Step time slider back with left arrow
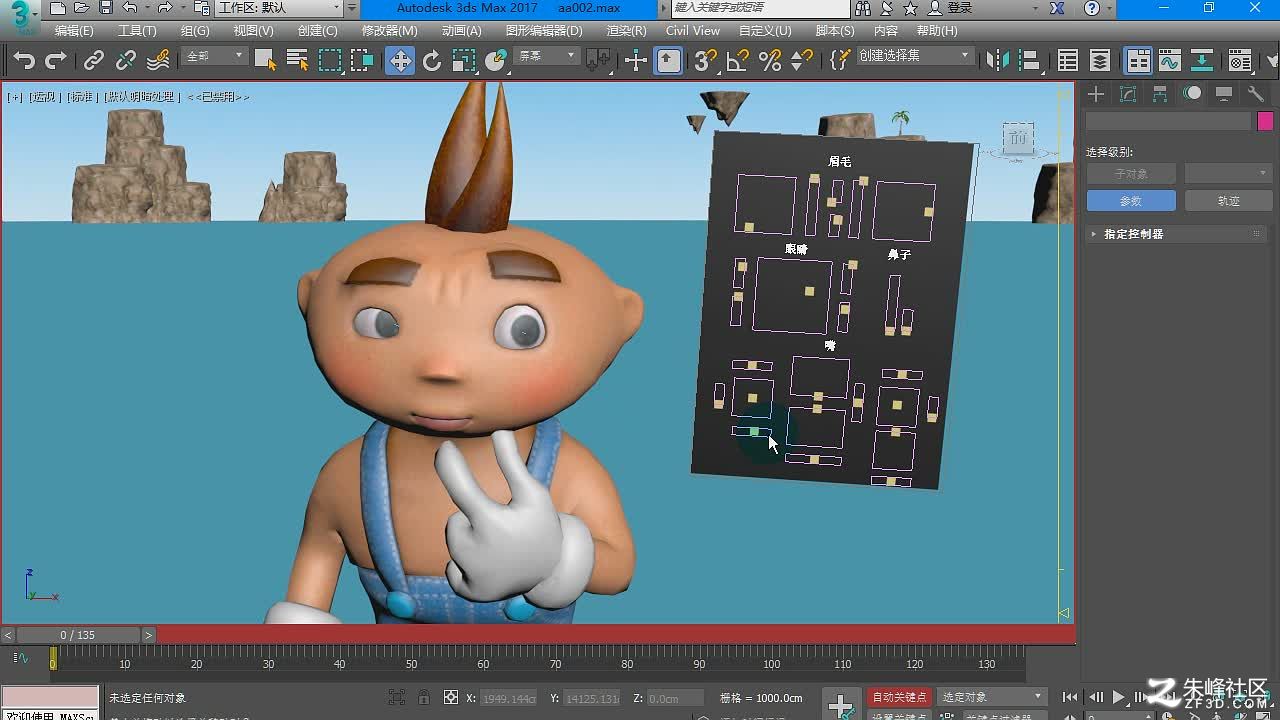The width and height of the screenshot is (1280, 720). click(8, 635)
